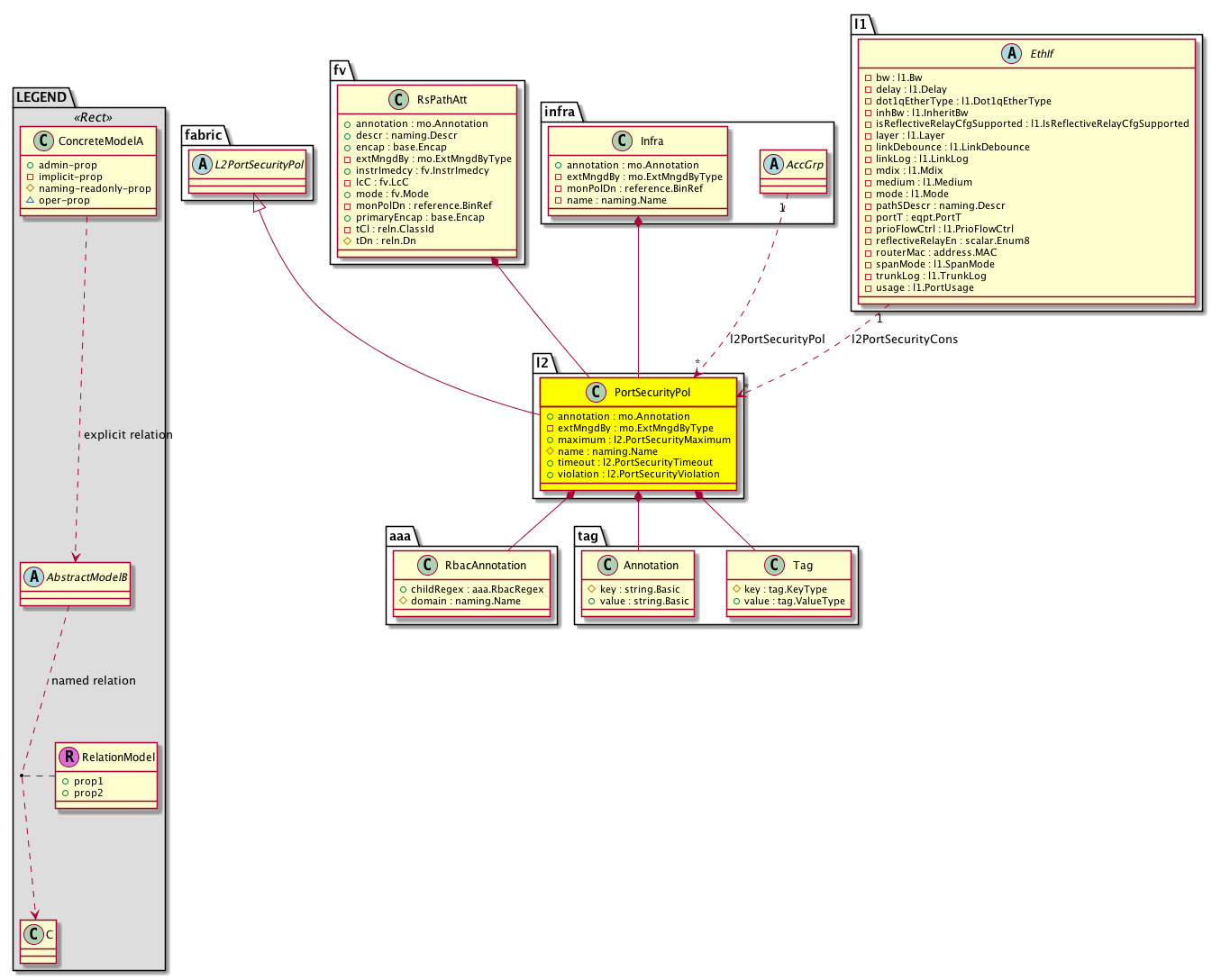This screenshot has width=1221, height=980.
Task: Click the C icon of PortSecurityPol class
Action: click(596, 392)
